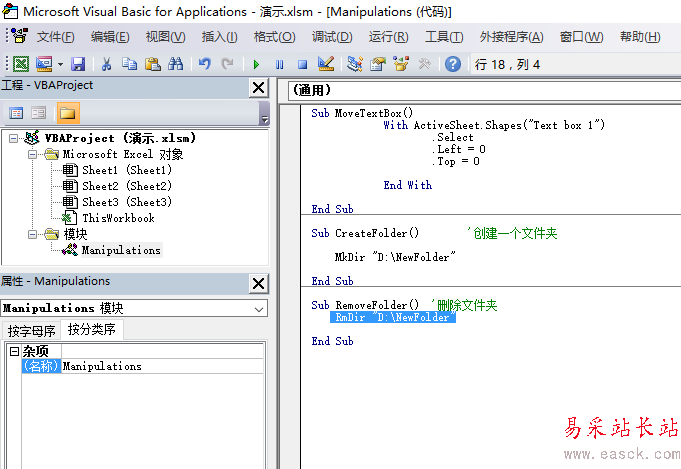Screen dimensions: 681x469
Task: Close the 属性 - Manipulations panel
Action: pos(258,284)
